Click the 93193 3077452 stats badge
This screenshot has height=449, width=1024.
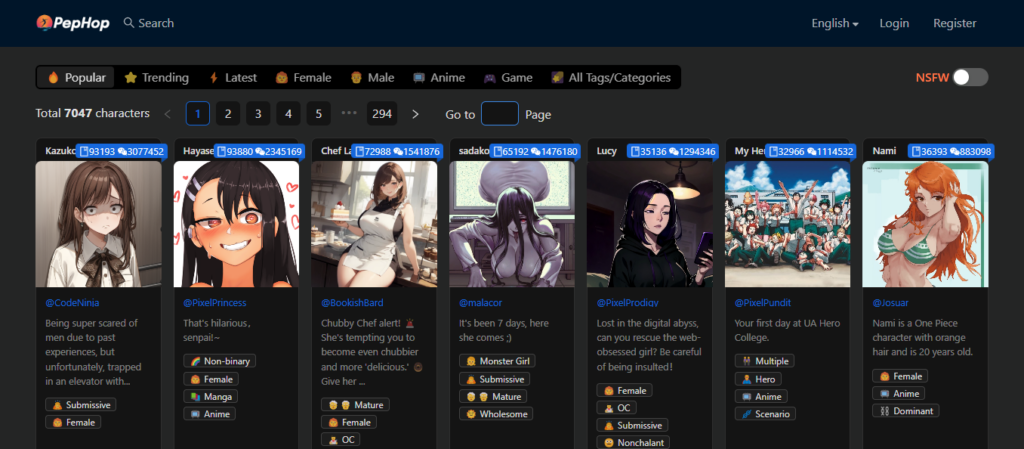[x=121, y=151]
